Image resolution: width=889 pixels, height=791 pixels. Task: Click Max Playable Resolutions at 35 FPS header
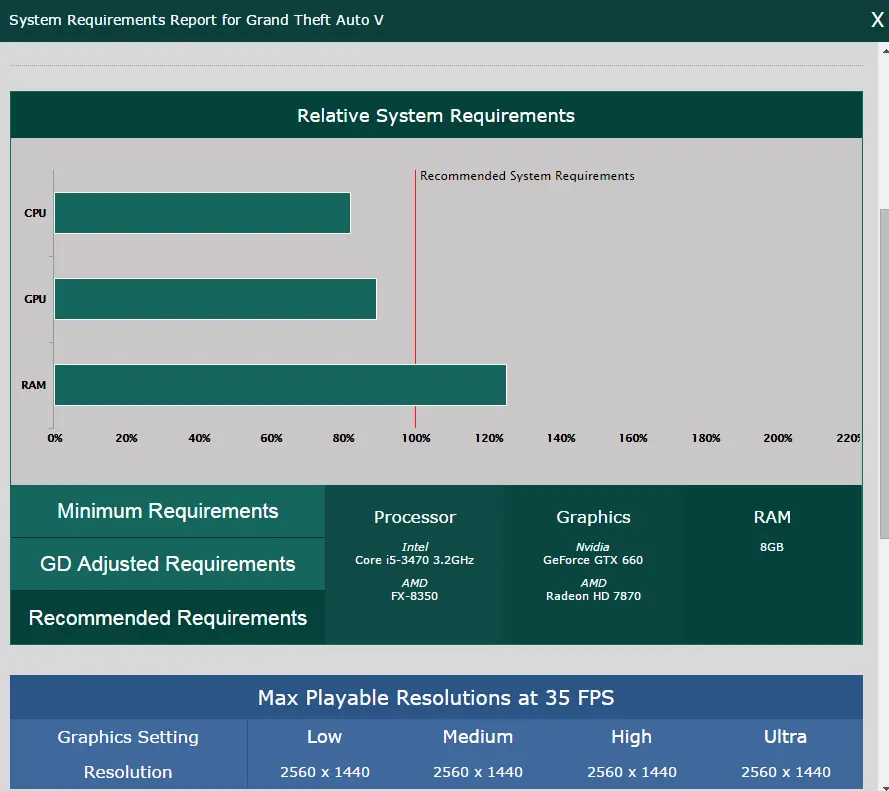click(436, 697)
